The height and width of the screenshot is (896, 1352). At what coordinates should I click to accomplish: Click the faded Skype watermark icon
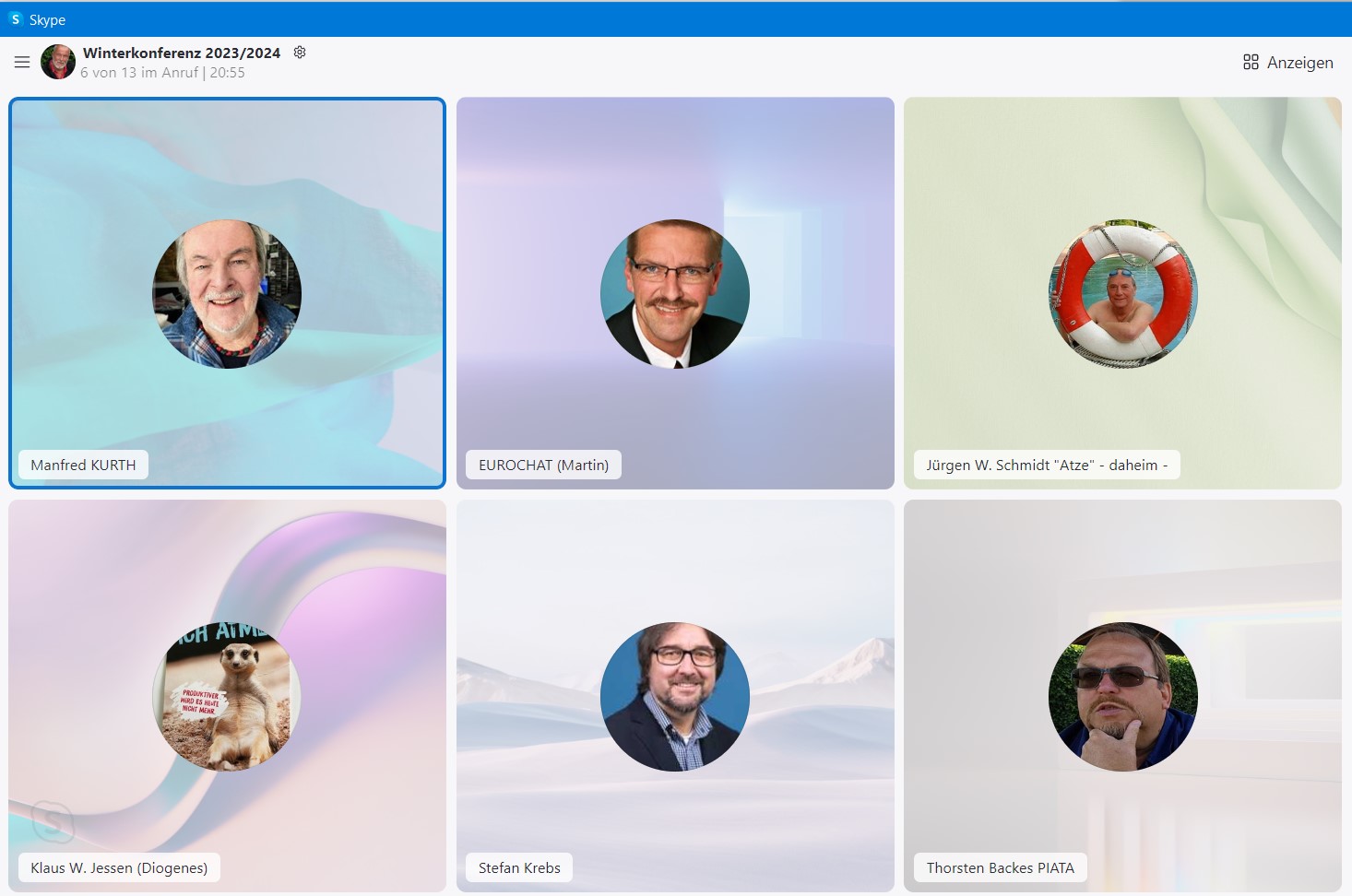(53, 819)
